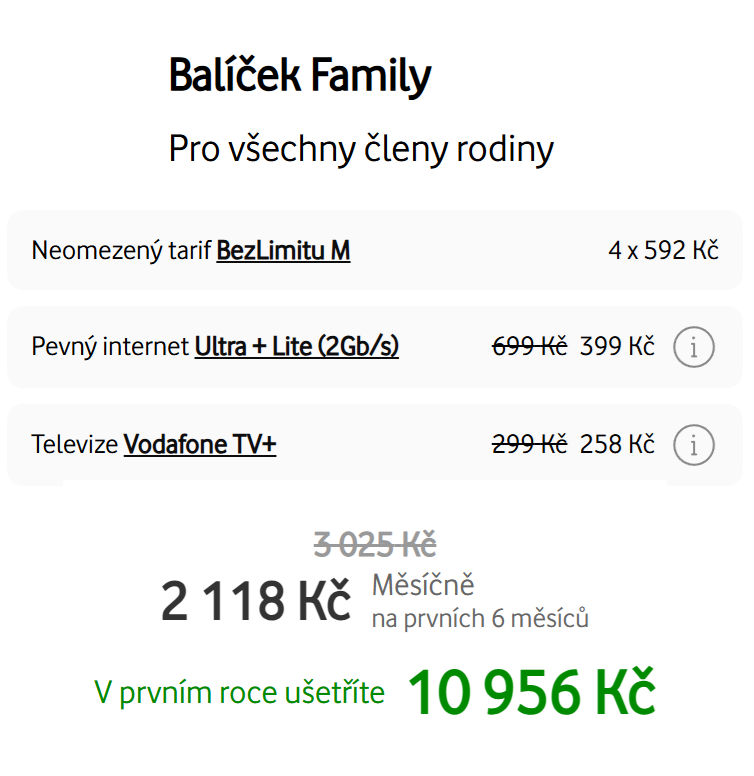
Task: Click the green V prvním roce ušetříte text
Action: click(x=239, y=692)
